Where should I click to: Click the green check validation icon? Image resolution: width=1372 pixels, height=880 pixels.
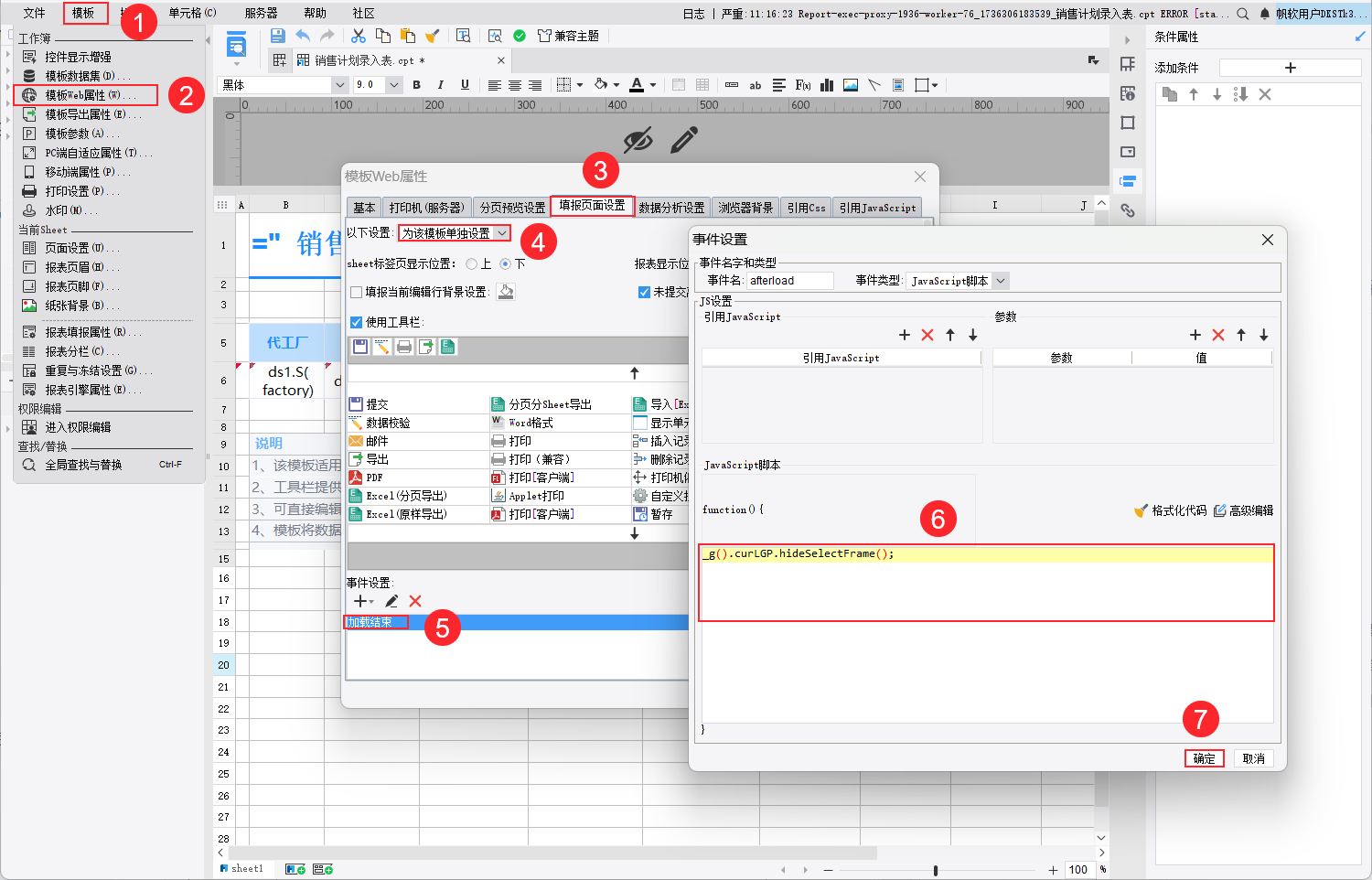(520, 36)
